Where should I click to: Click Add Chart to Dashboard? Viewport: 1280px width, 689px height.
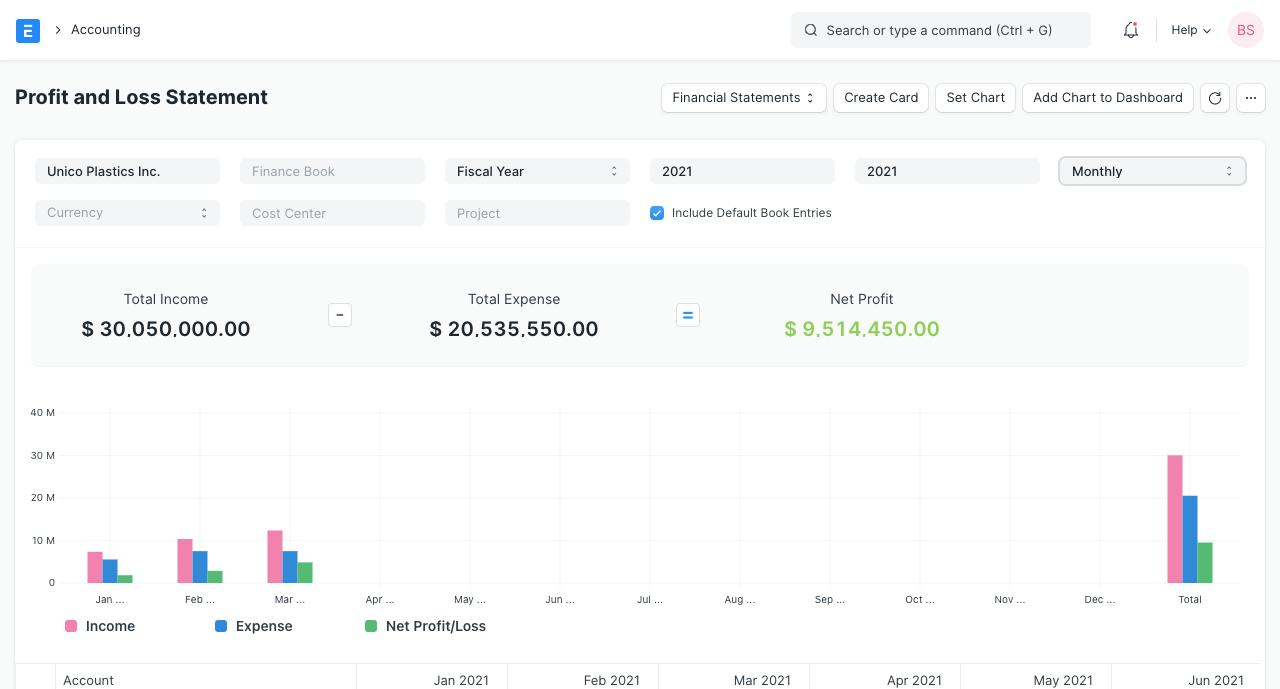[1107, 98]
